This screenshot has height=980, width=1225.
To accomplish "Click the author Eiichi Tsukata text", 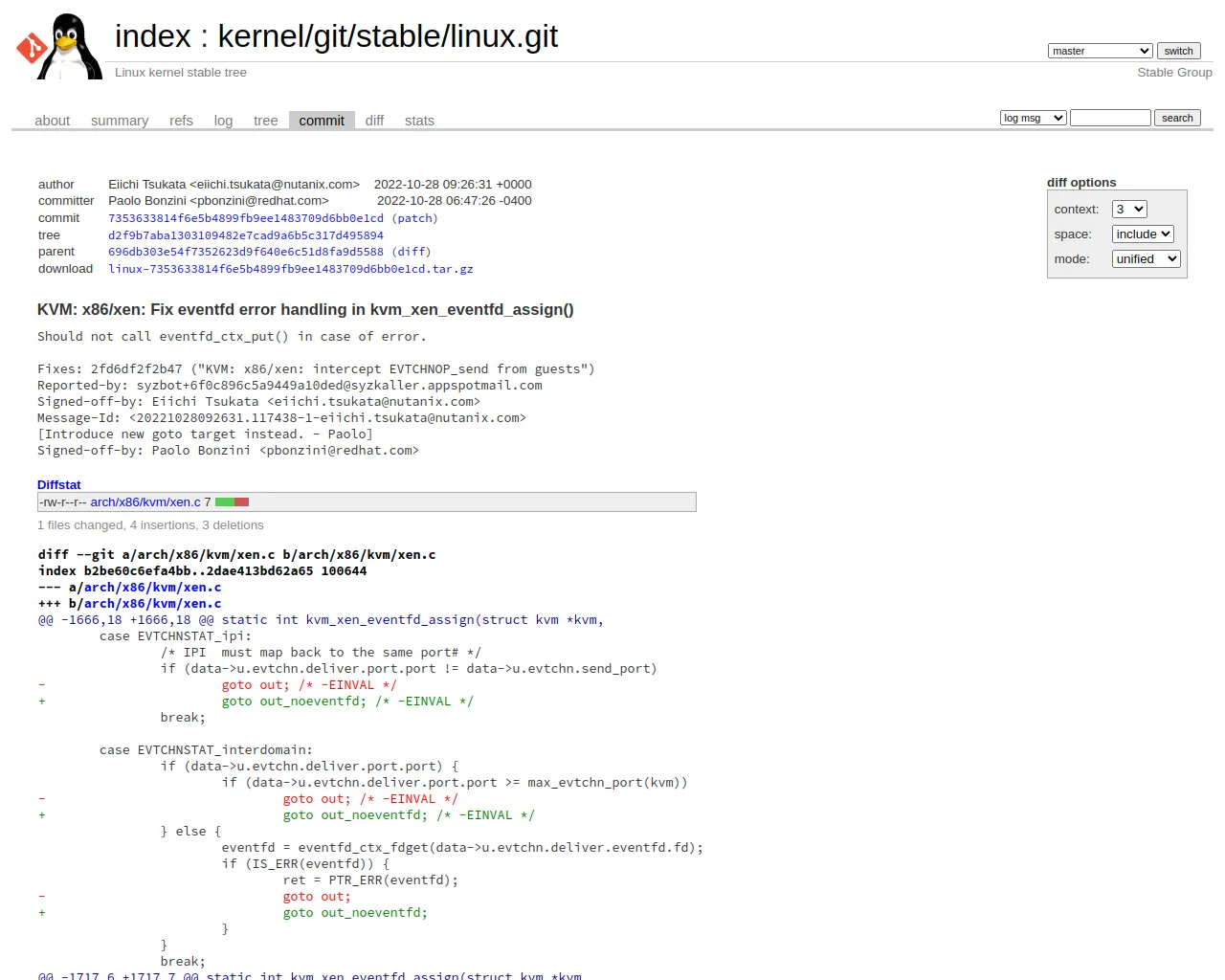I will tap(234, 185).
